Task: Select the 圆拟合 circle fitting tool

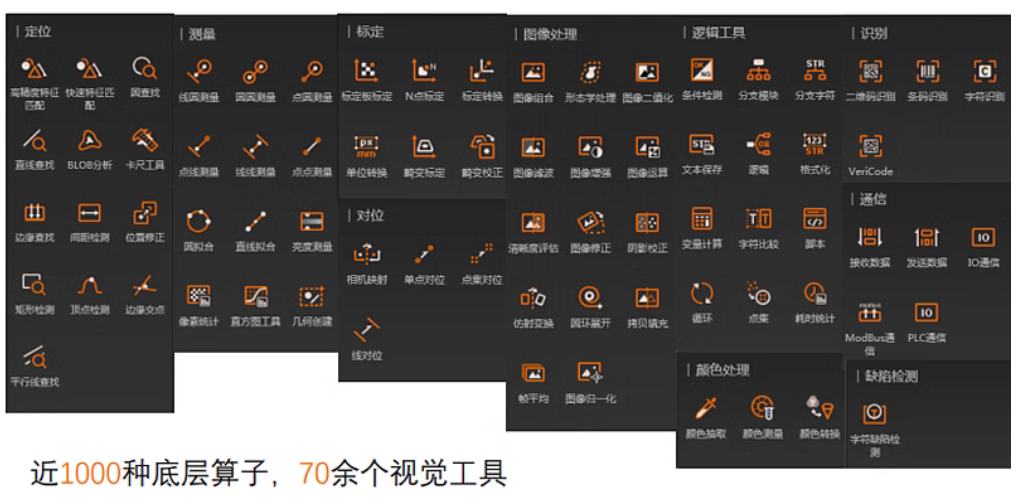Action: pyautogui.click(x=198, y=221)
